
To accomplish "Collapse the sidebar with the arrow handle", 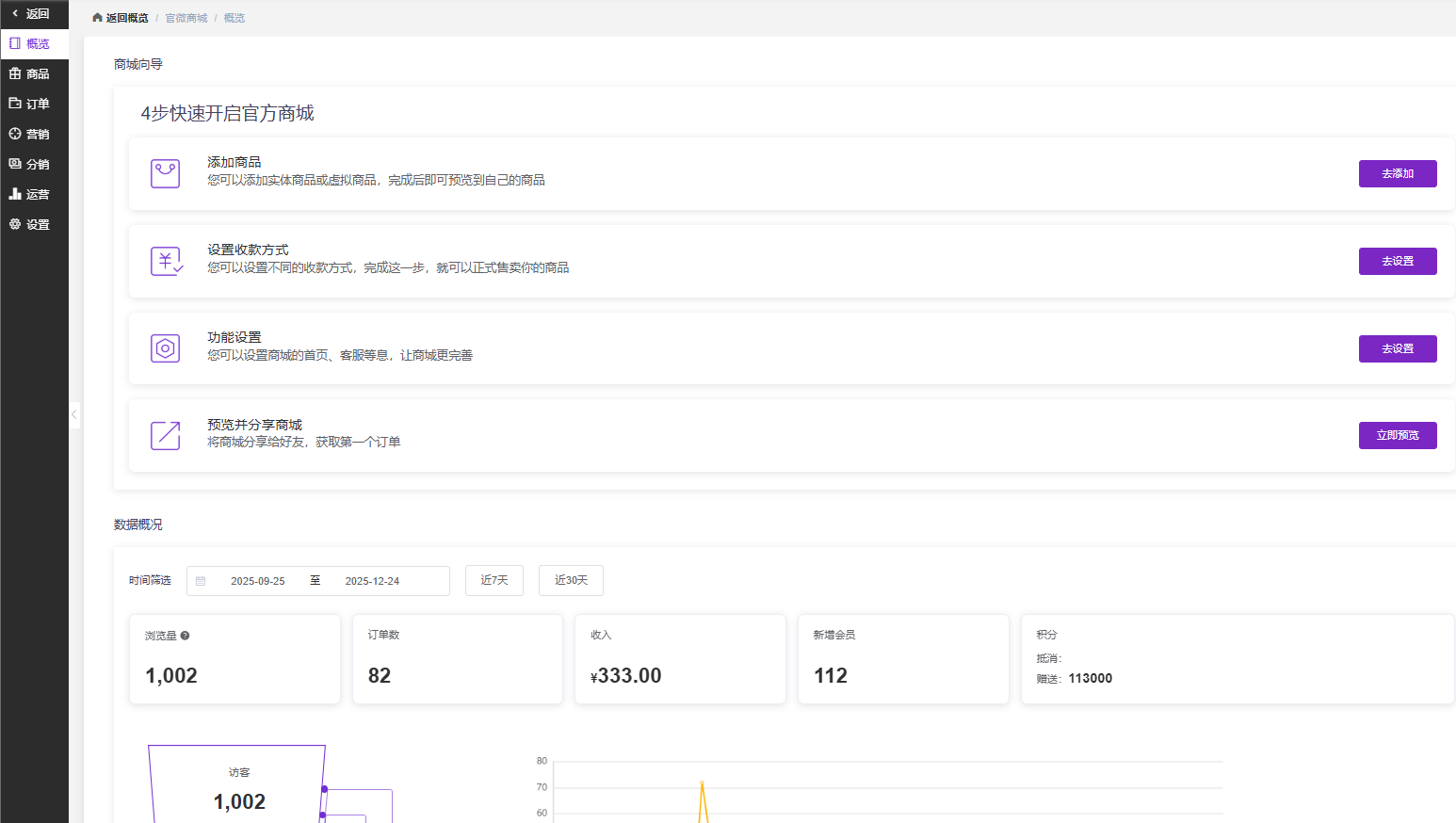I will point(74,414).
